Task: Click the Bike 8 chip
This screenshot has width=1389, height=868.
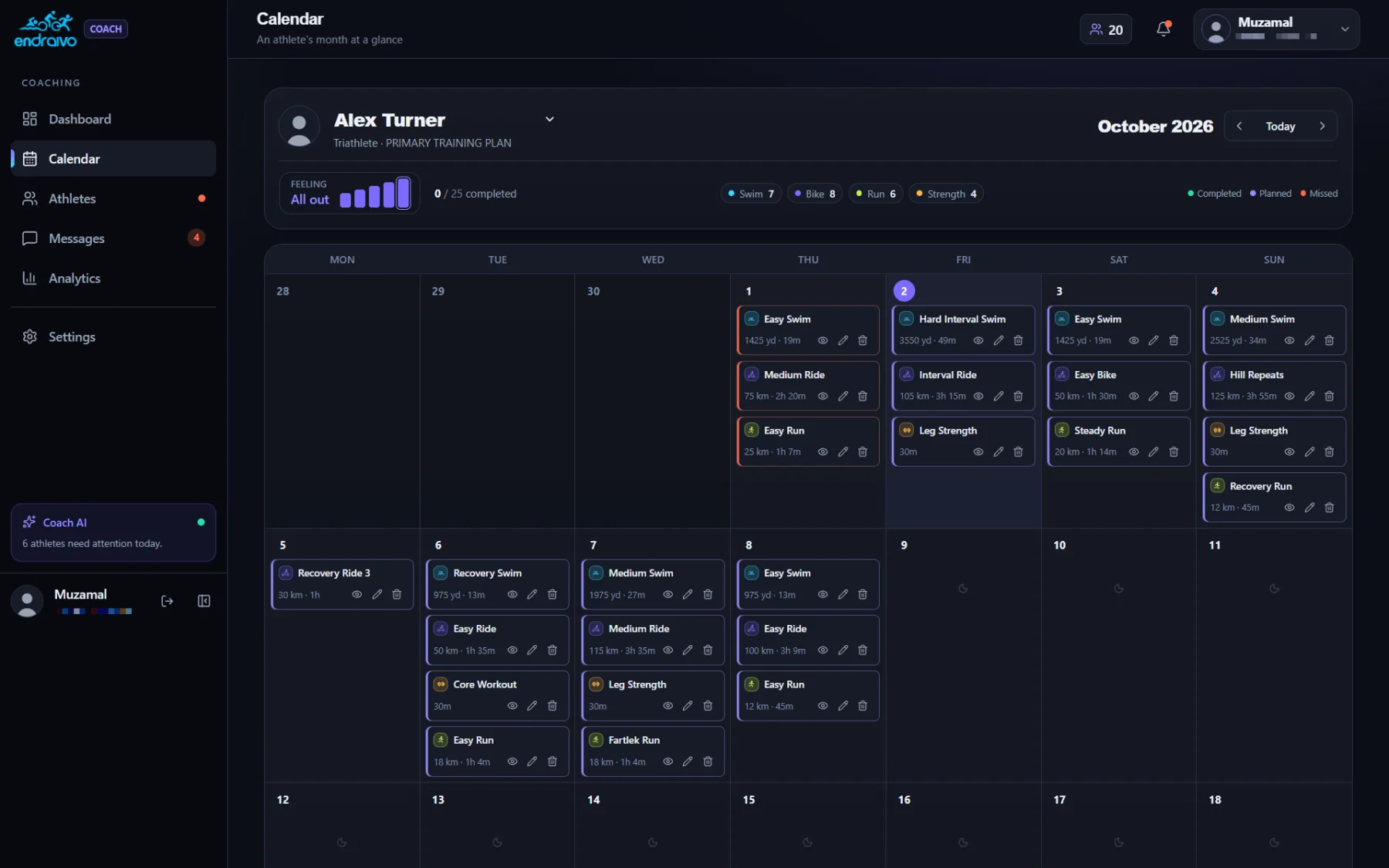Action: point(815,194)
